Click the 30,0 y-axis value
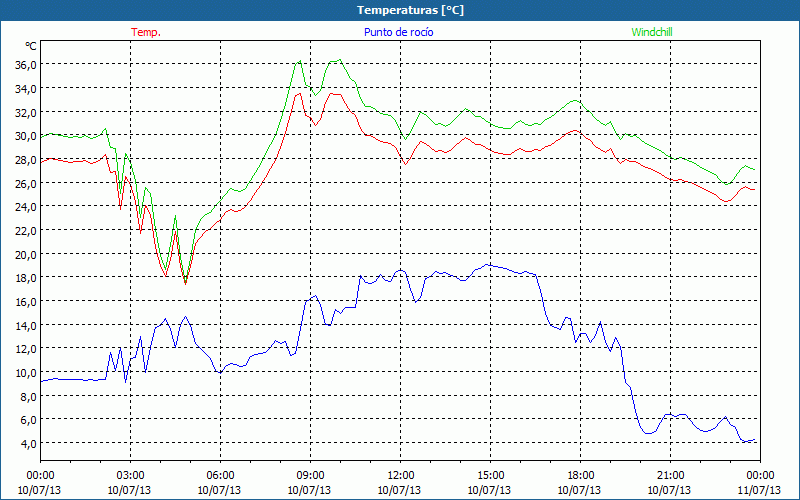800x500 pixels. 26,136
